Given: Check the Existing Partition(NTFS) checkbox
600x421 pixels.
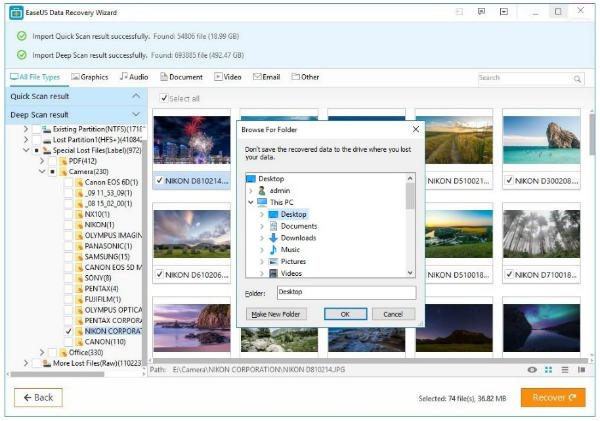Looking at the screenshot, I should 37,129.
